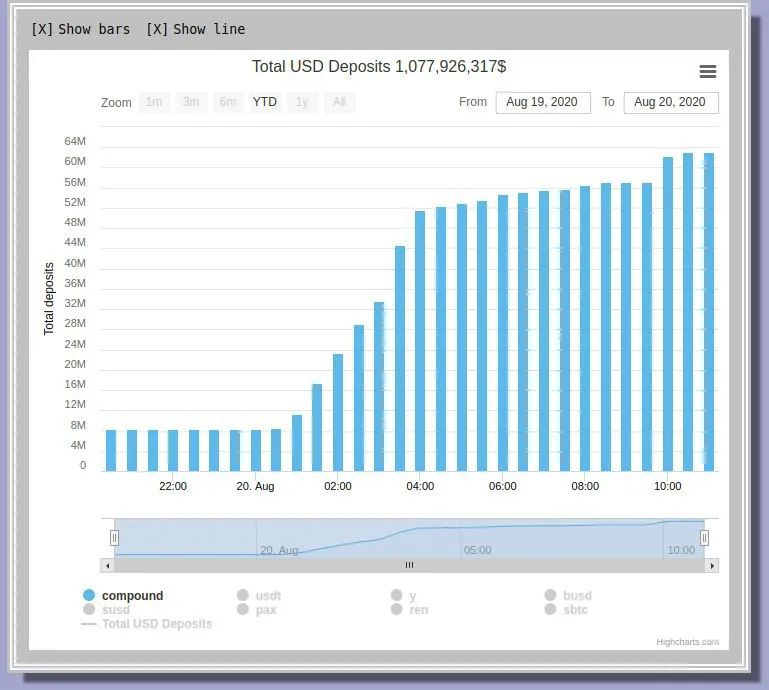Click navigator left scroll arrow
The height and width of the screenshot is (690, 769).
point(107,565)
